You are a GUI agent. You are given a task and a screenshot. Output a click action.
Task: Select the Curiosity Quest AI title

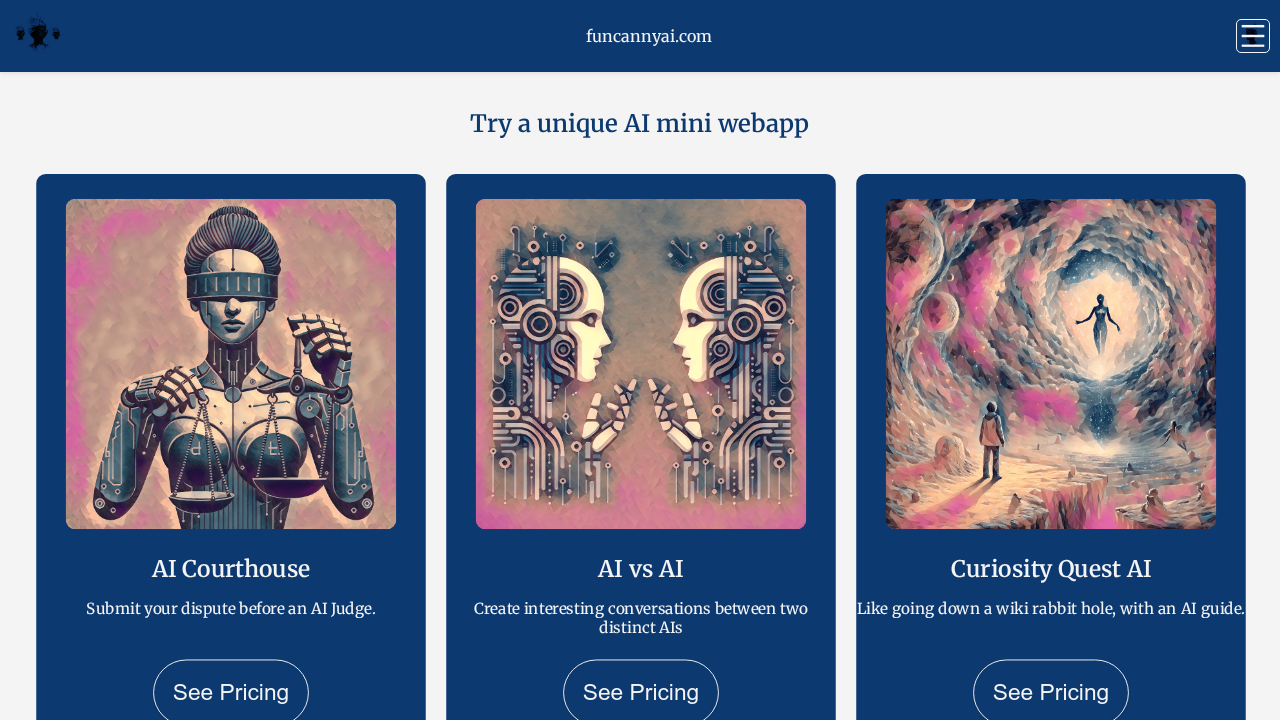[x=1051, y=569]
